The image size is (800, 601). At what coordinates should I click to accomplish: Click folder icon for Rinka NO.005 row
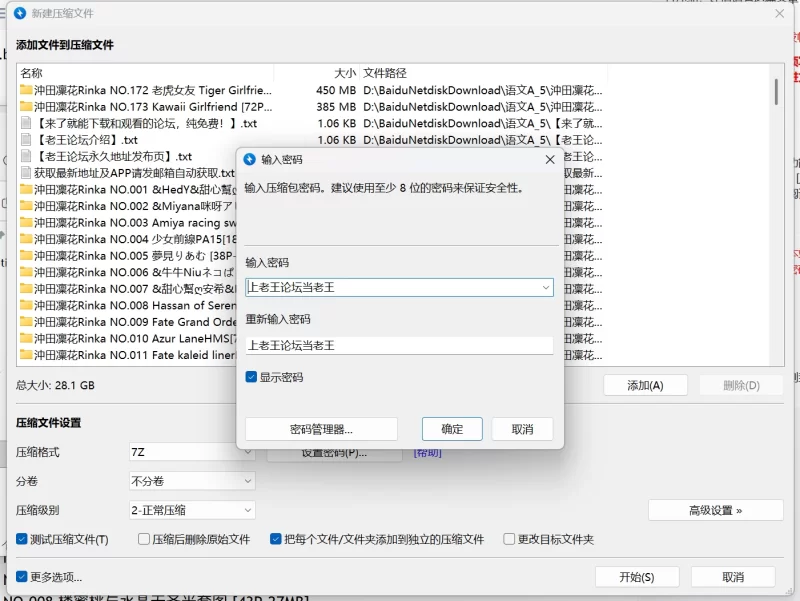(x=26, y=256)
